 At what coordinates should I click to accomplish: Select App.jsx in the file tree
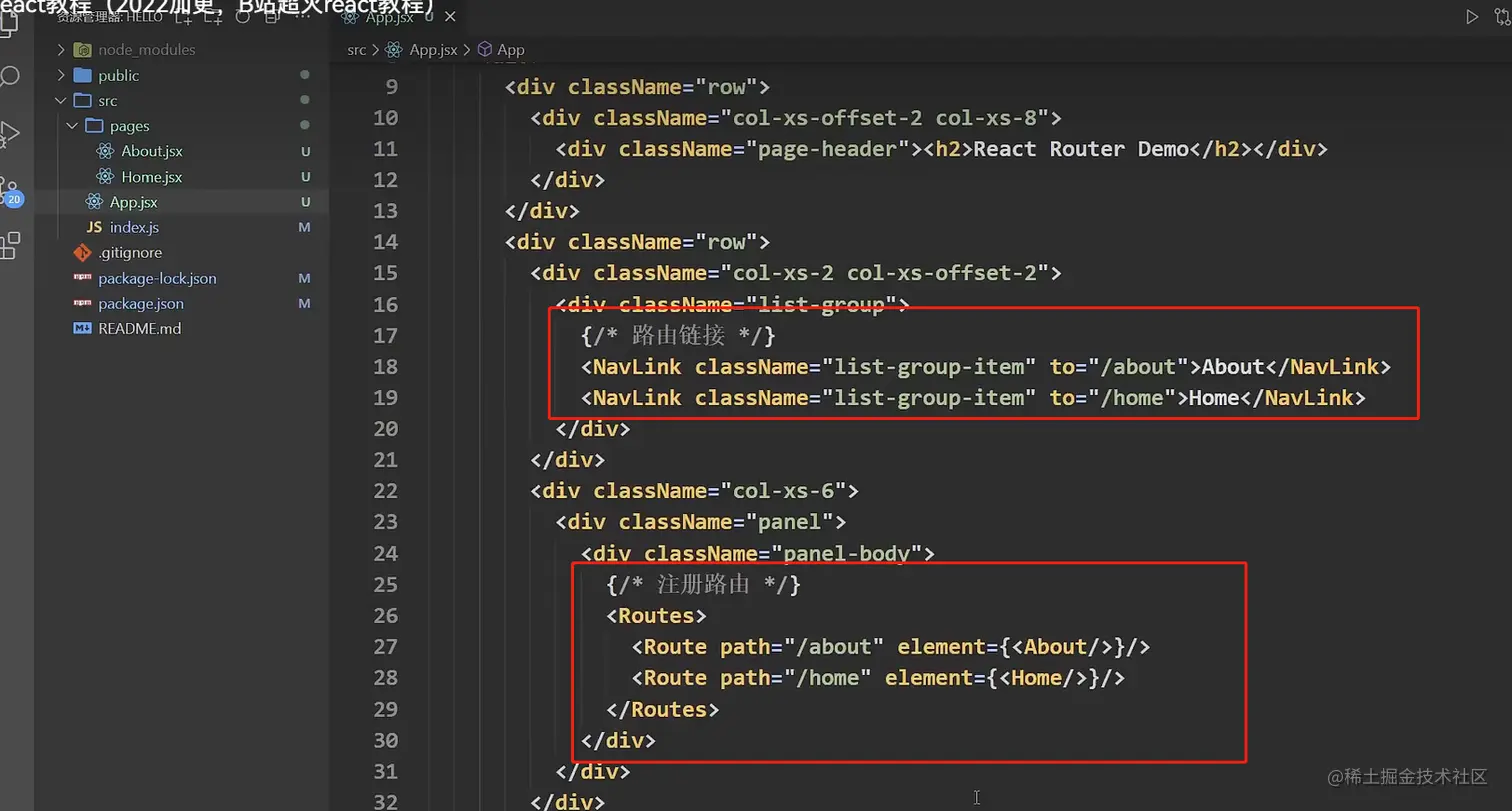(x=134, y=202)
